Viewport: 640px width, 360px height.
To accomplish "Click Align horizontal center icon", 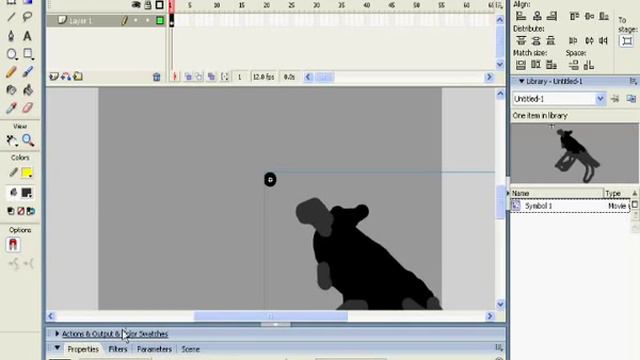I will tap(537, 16).
